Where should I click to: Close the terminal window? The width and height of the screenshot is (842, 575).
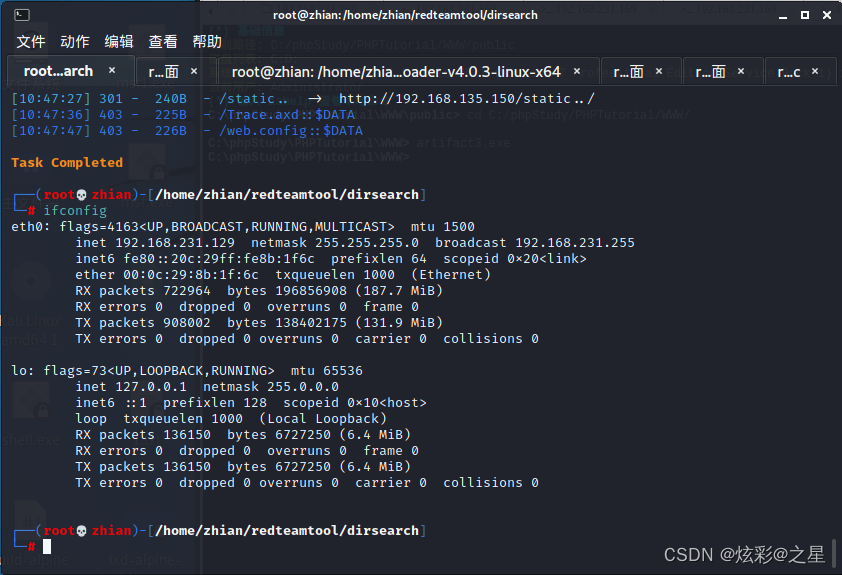click(x=827, y=15)
